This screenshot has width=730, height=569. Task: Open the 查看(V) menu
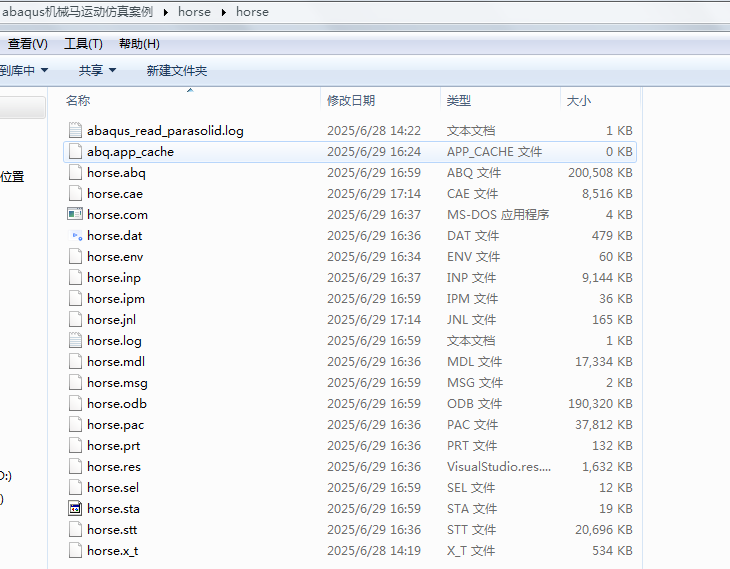[27, 44]
